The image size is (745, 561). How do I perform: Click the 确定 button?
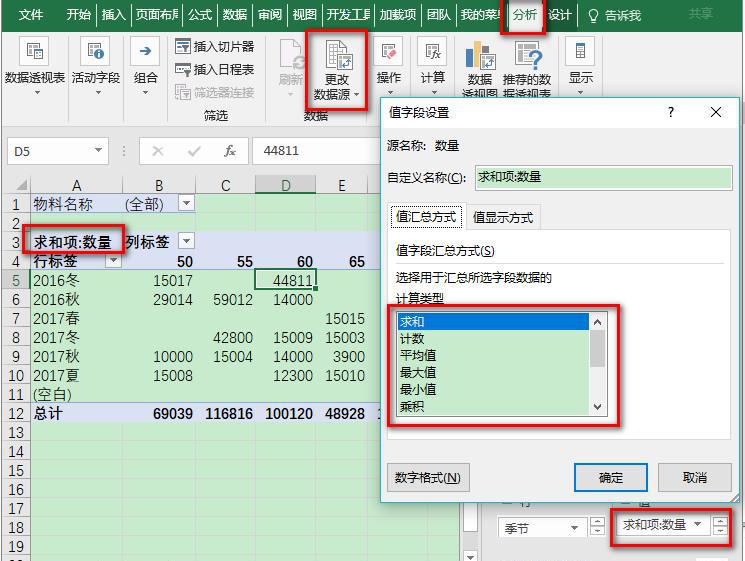(x=611, y=477)
